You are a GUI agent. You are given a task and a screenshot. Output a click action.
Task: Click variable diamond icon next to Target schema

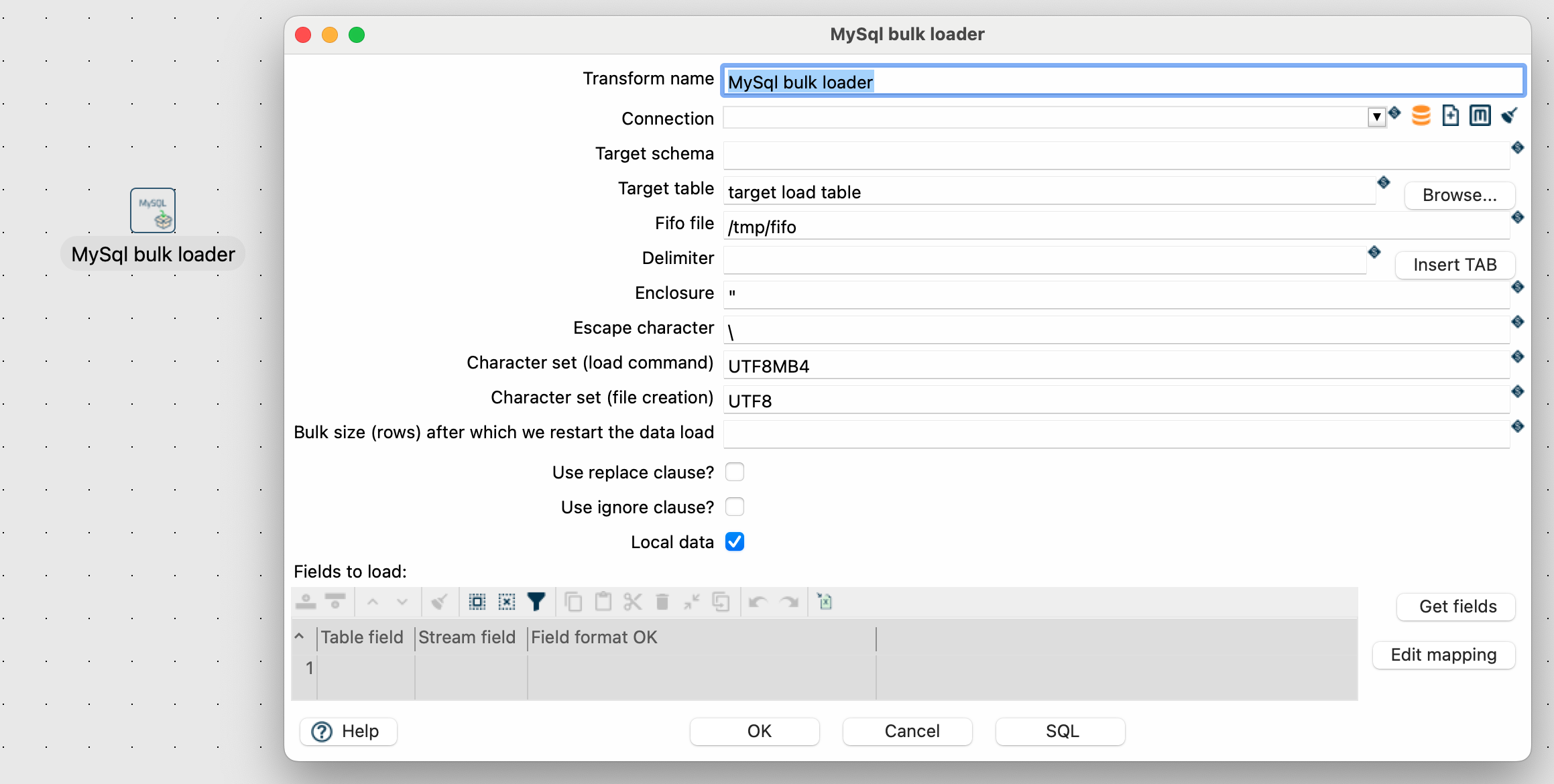1518,147
